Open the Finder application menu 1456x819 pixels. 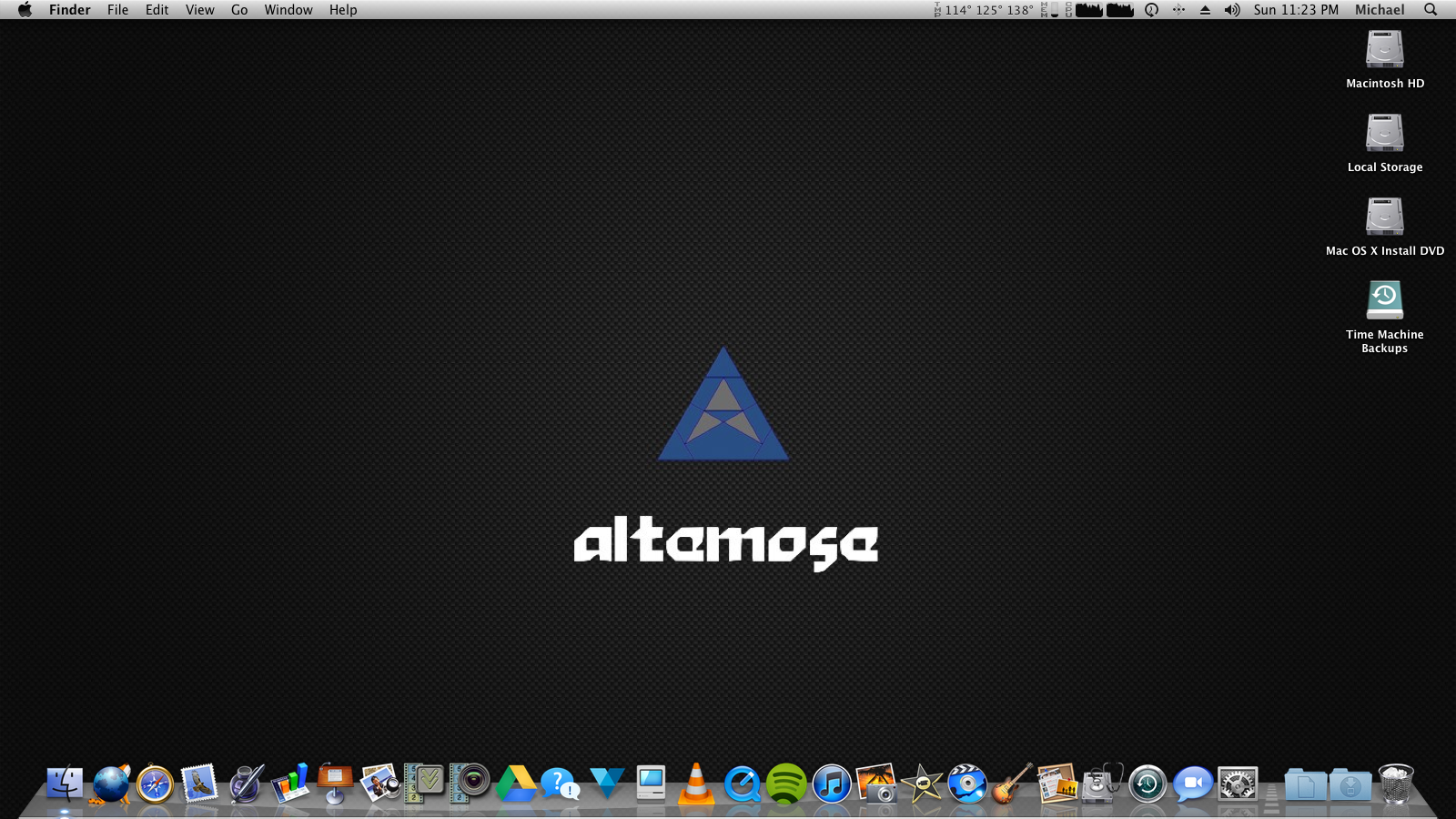pos(70,10)
